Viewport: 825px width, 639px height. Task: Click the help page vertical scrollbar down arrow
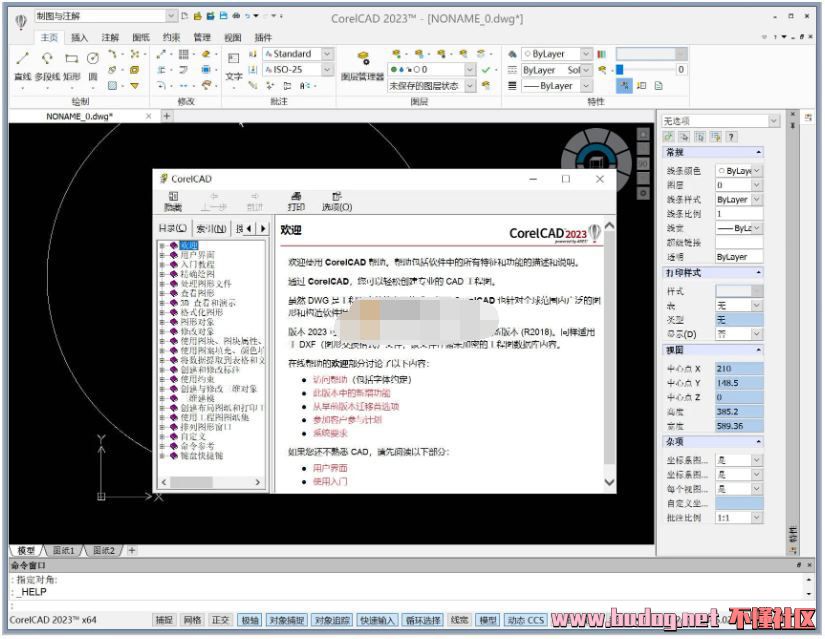point(609,482)
